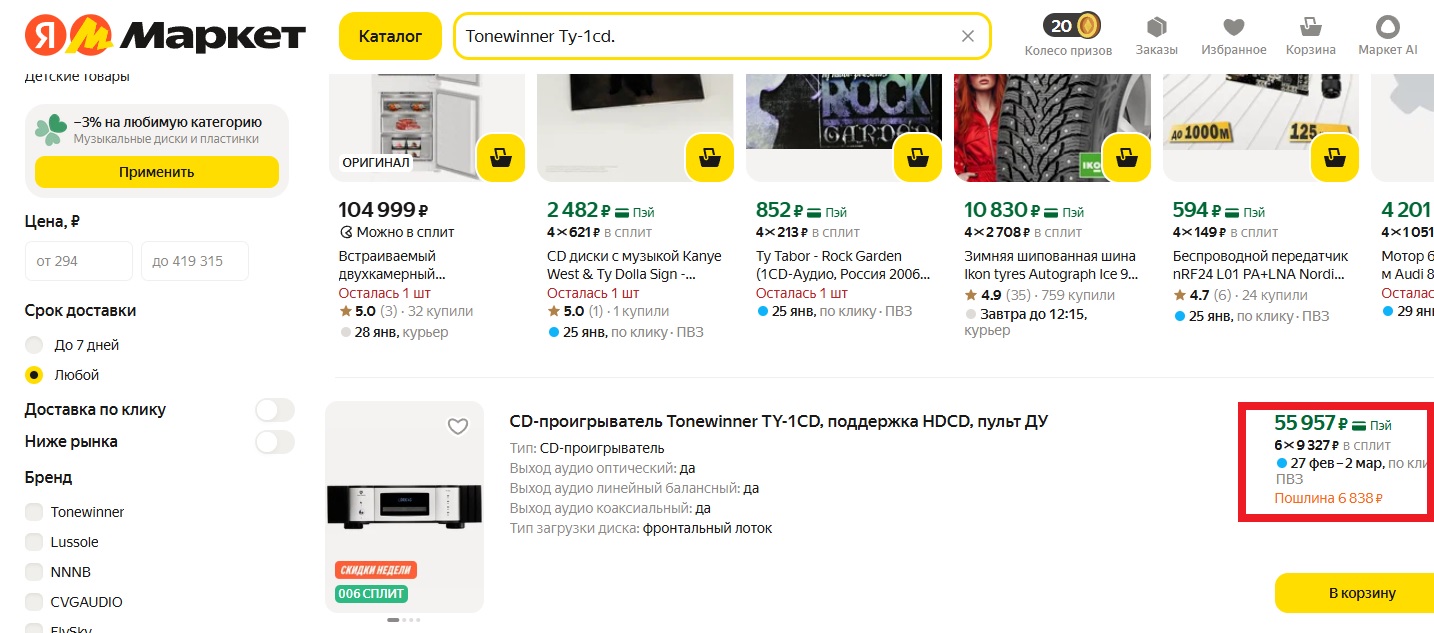Add Ty Tabor Rock Garden to cart
Viewport: 1434px width, 633px height.
[918, 158]
